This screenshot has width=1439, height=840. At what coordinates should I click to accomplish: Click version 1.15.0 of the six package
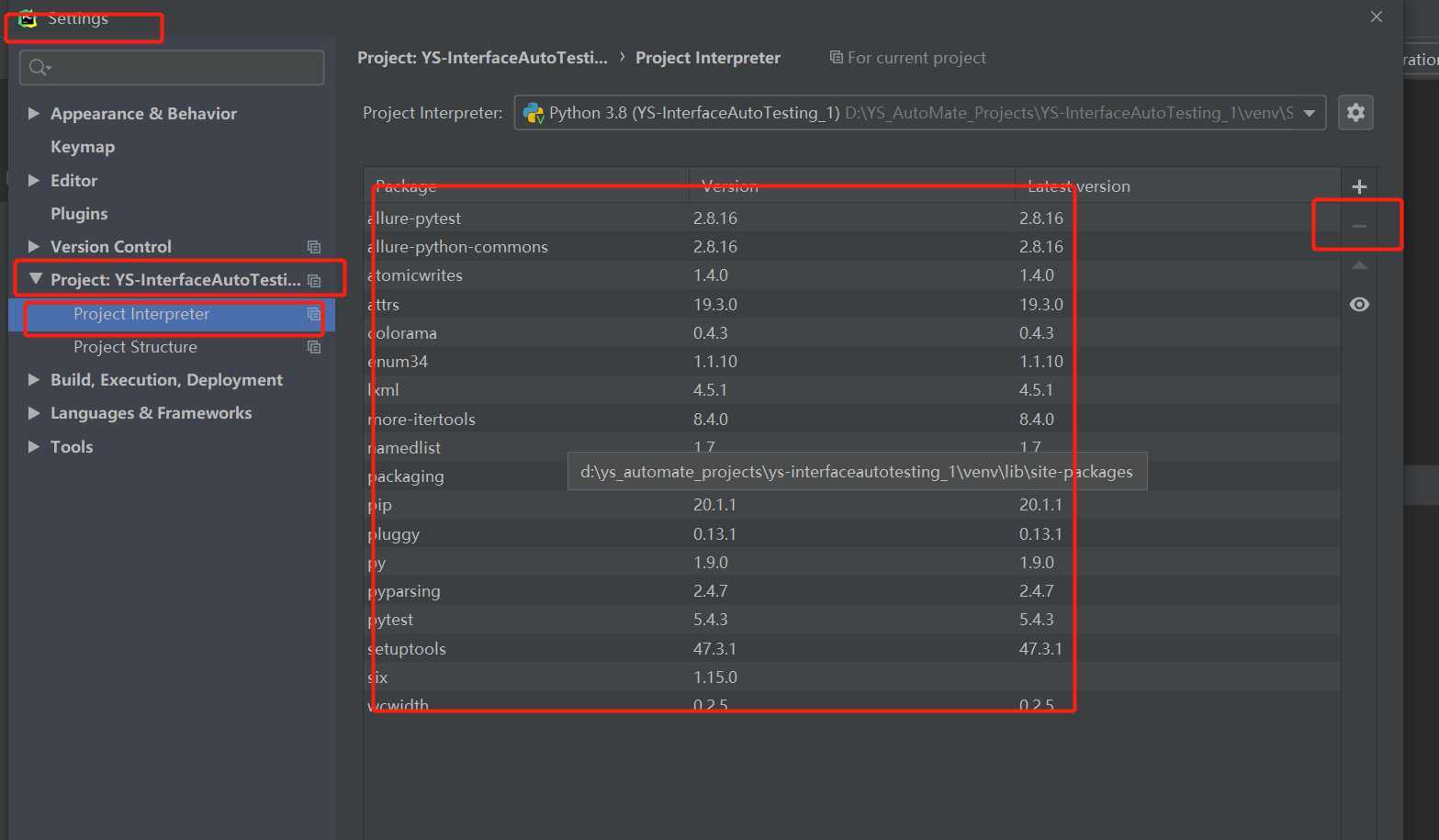click(x=715, y=678)
